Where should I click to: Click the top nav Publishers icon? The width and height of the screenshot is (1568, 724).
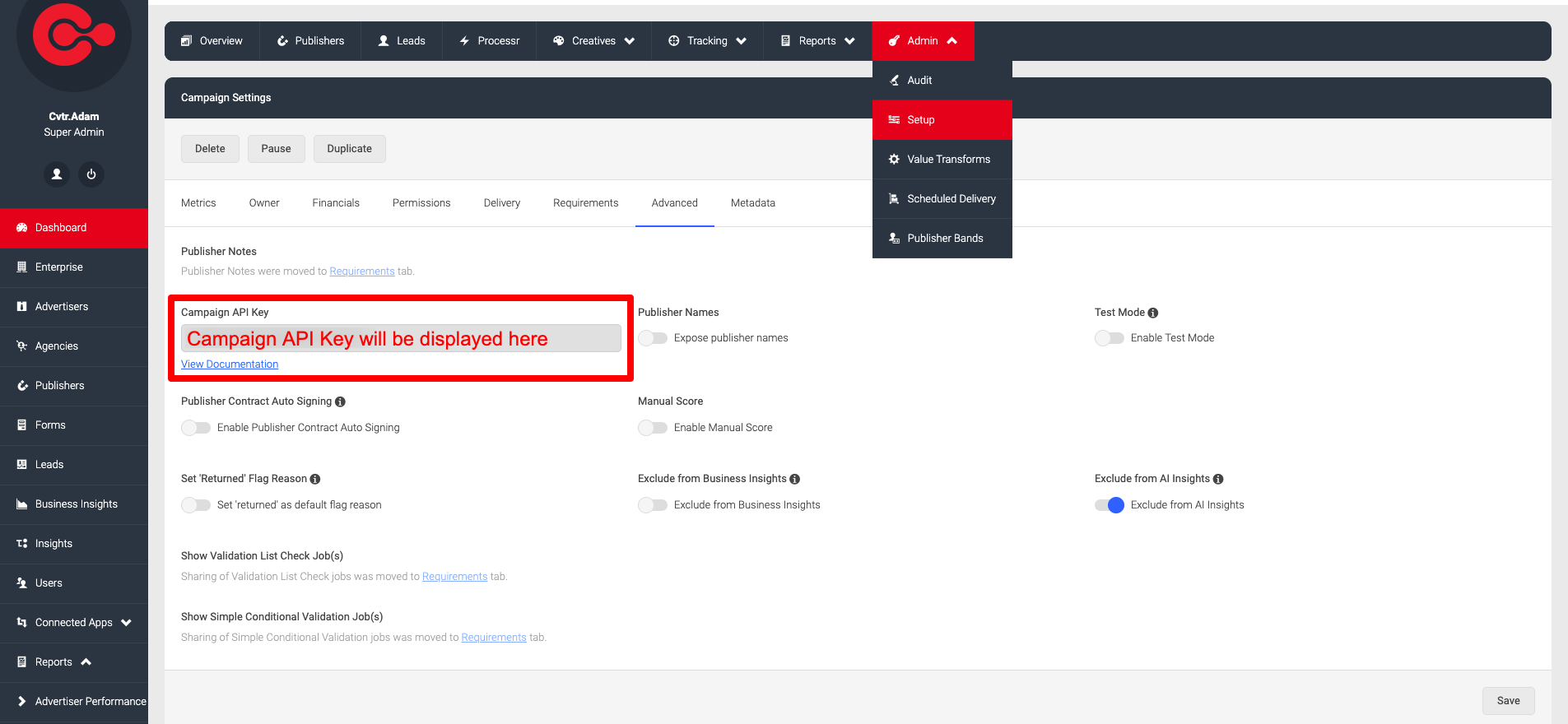tap(282, 41)
